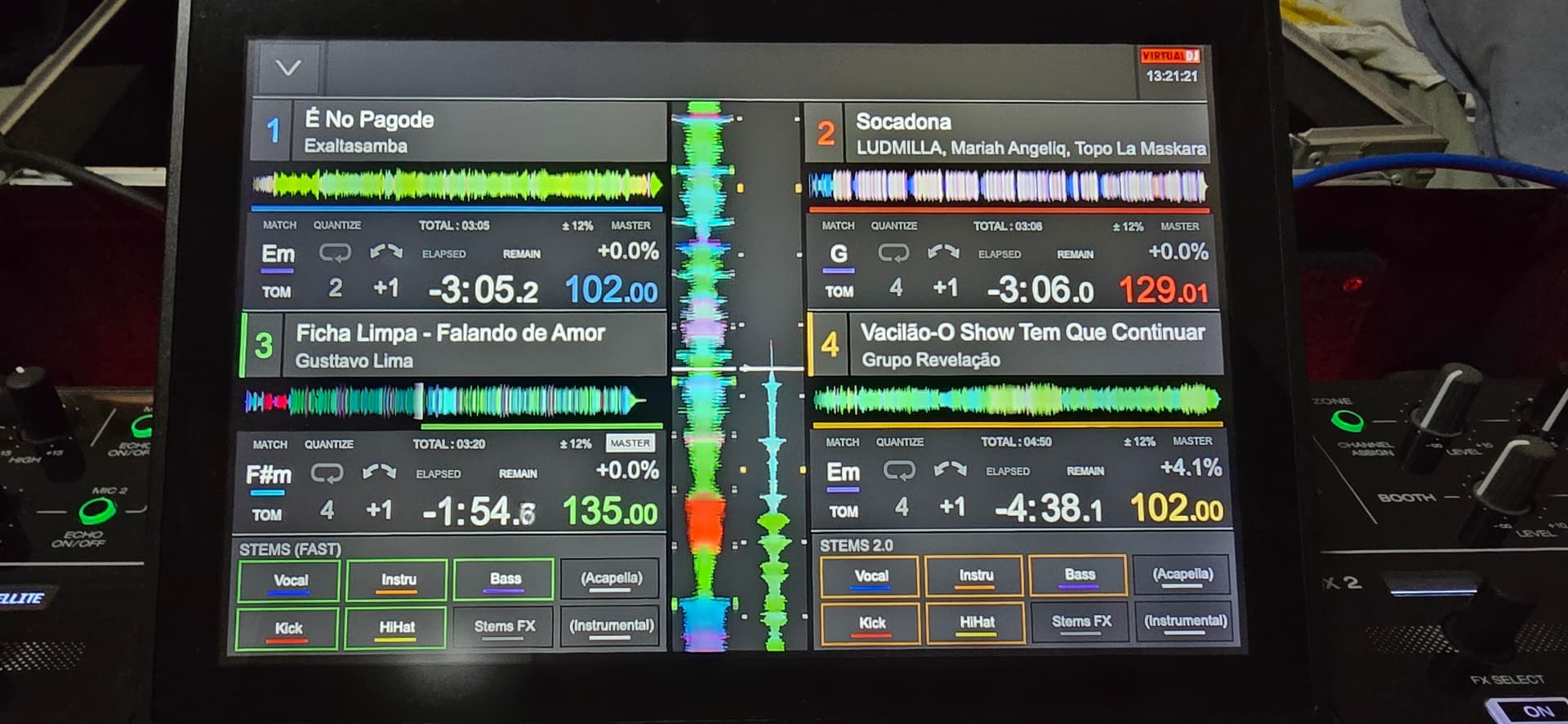This screenshot has height=724, width=1568.
Task: Click TOM under deck 1 key
Action: pyautogui.click(x=276, y=292)
